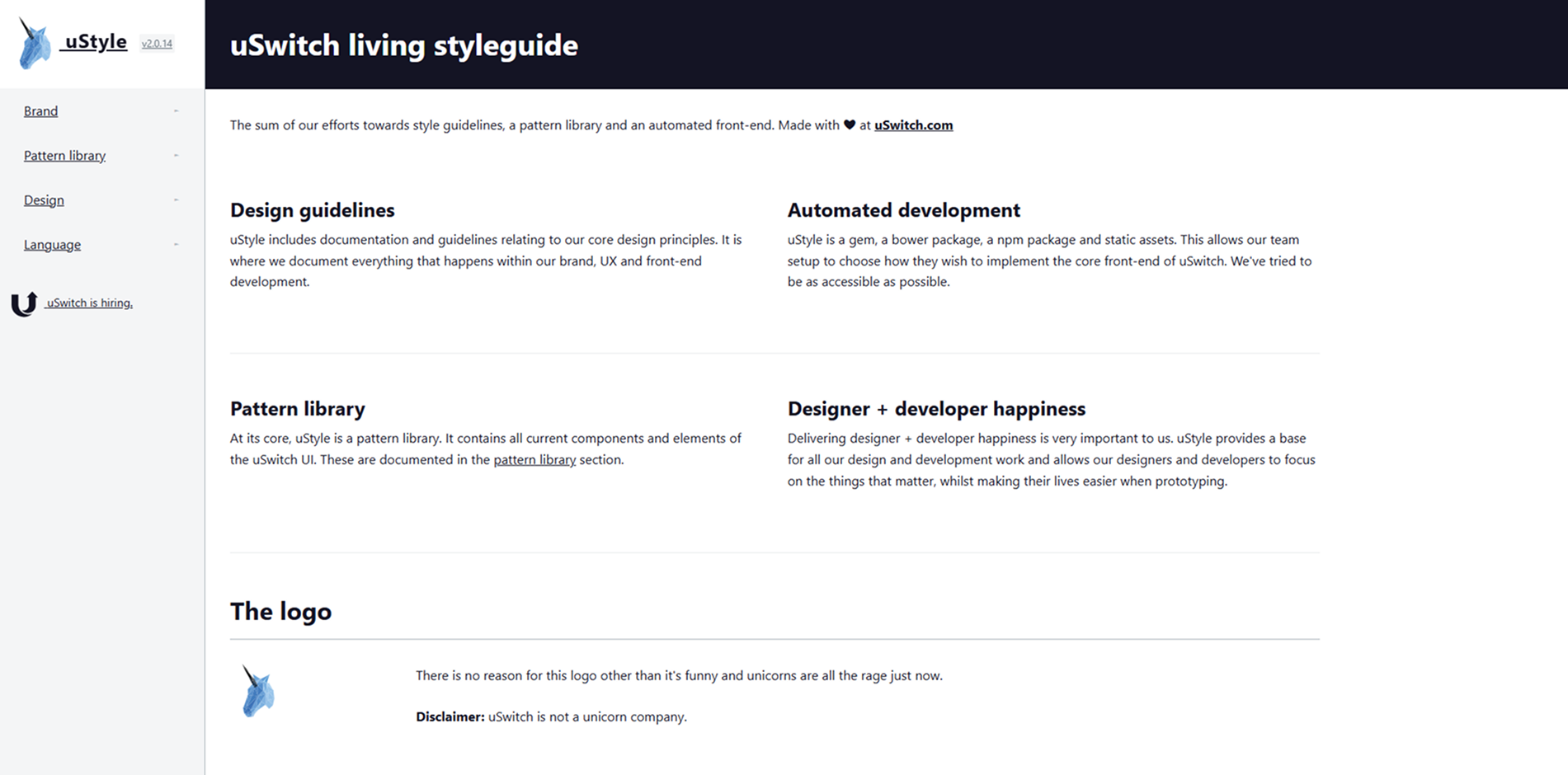Expand the Design section arrow
Screen dimensions: 1568x775
[176, 200]
